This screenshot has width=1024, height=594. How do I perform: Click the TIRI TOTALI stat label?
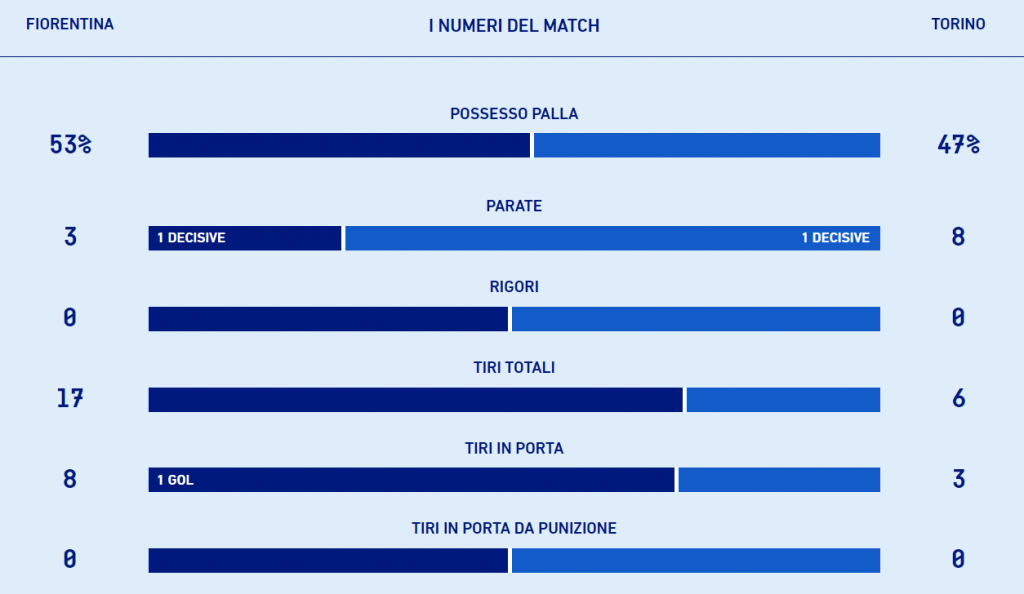pos(514,368)
